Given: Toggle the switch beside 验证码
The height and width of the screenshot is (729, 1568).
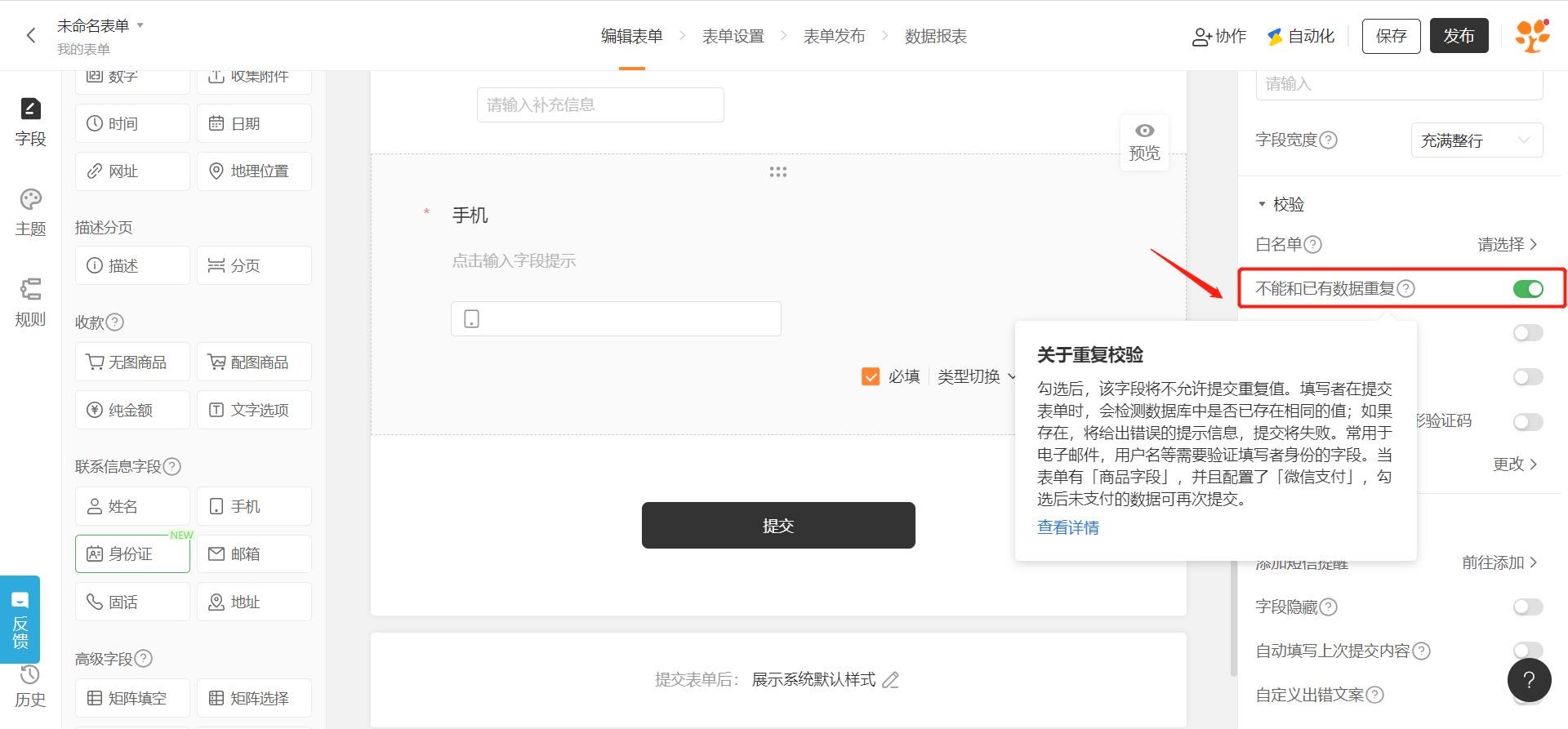Looking at the screenshot, I should point(1528,422).
